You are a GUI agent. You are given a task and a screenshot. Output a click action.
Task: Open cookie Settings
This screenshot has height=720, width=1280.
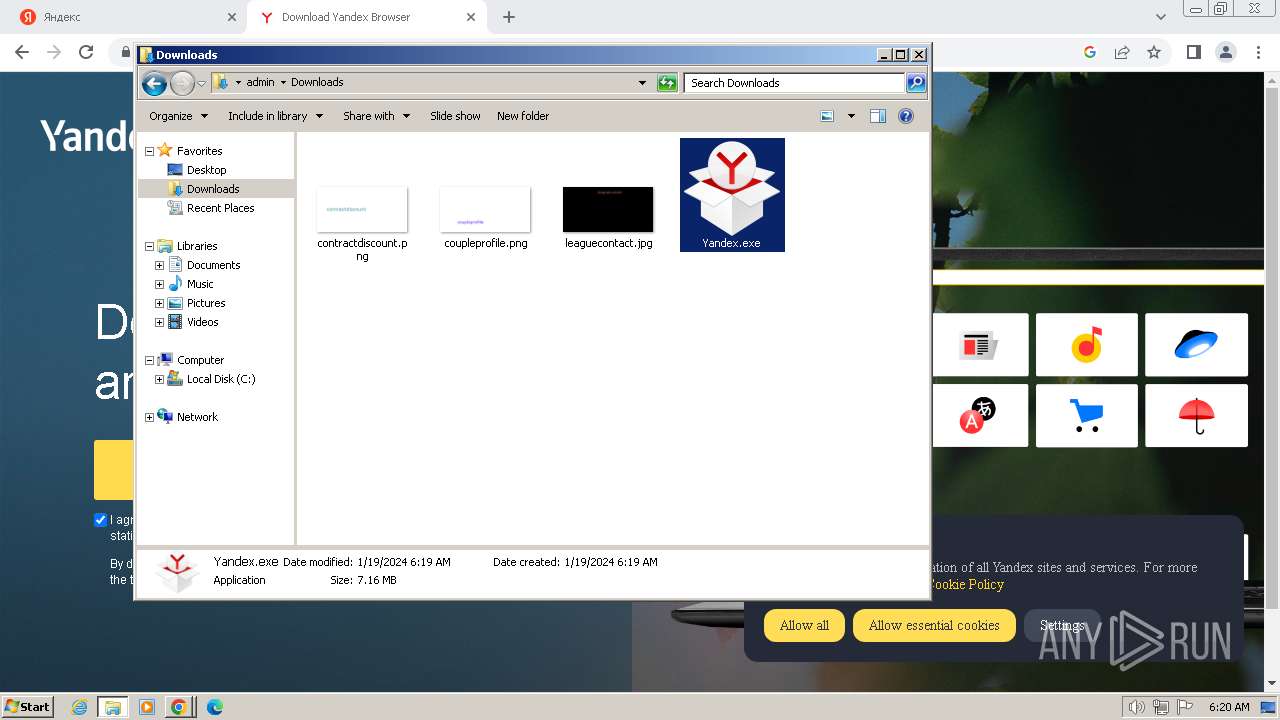pyautogui.click(x=1062, y=625)
